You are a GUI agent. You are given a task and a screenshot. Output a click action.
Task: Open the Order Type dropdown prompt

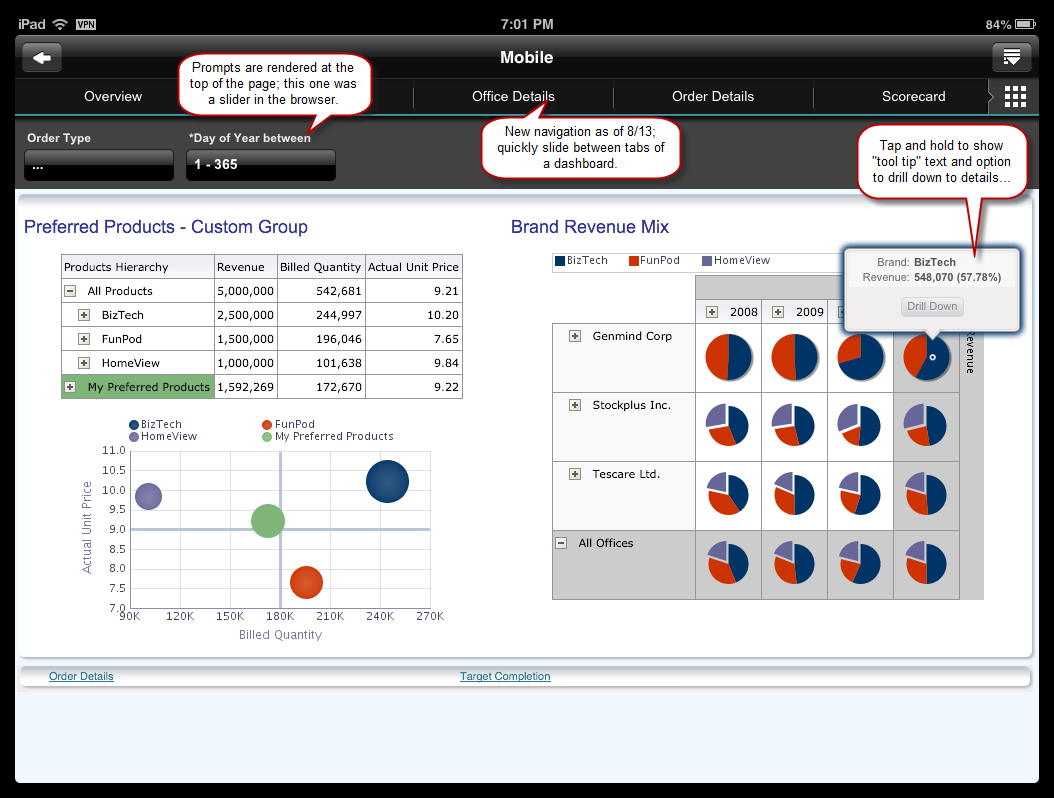coord(98,164)
